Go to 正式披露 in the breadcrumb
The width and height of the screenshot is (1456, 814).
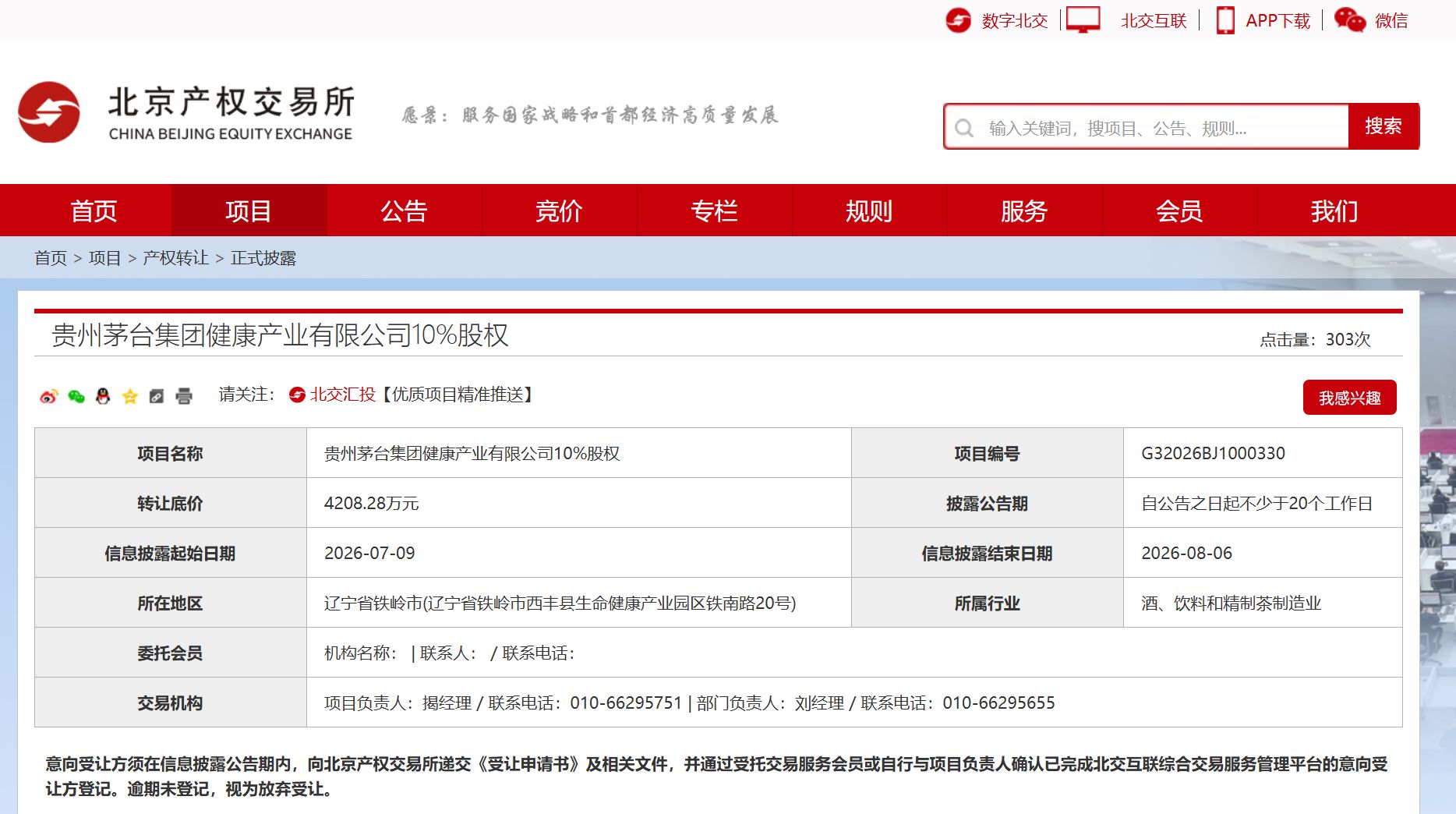point(263,258)
